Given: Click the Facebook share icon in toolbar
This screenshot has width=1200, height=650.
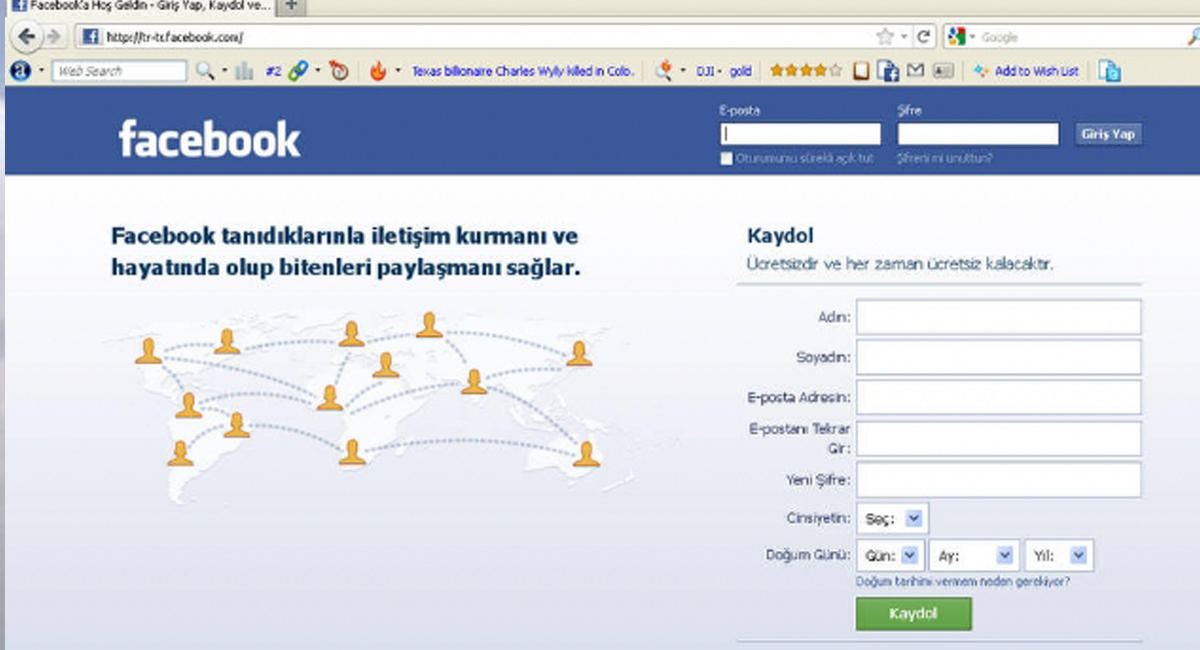Looking at the screenshot, I should (887, 71).
